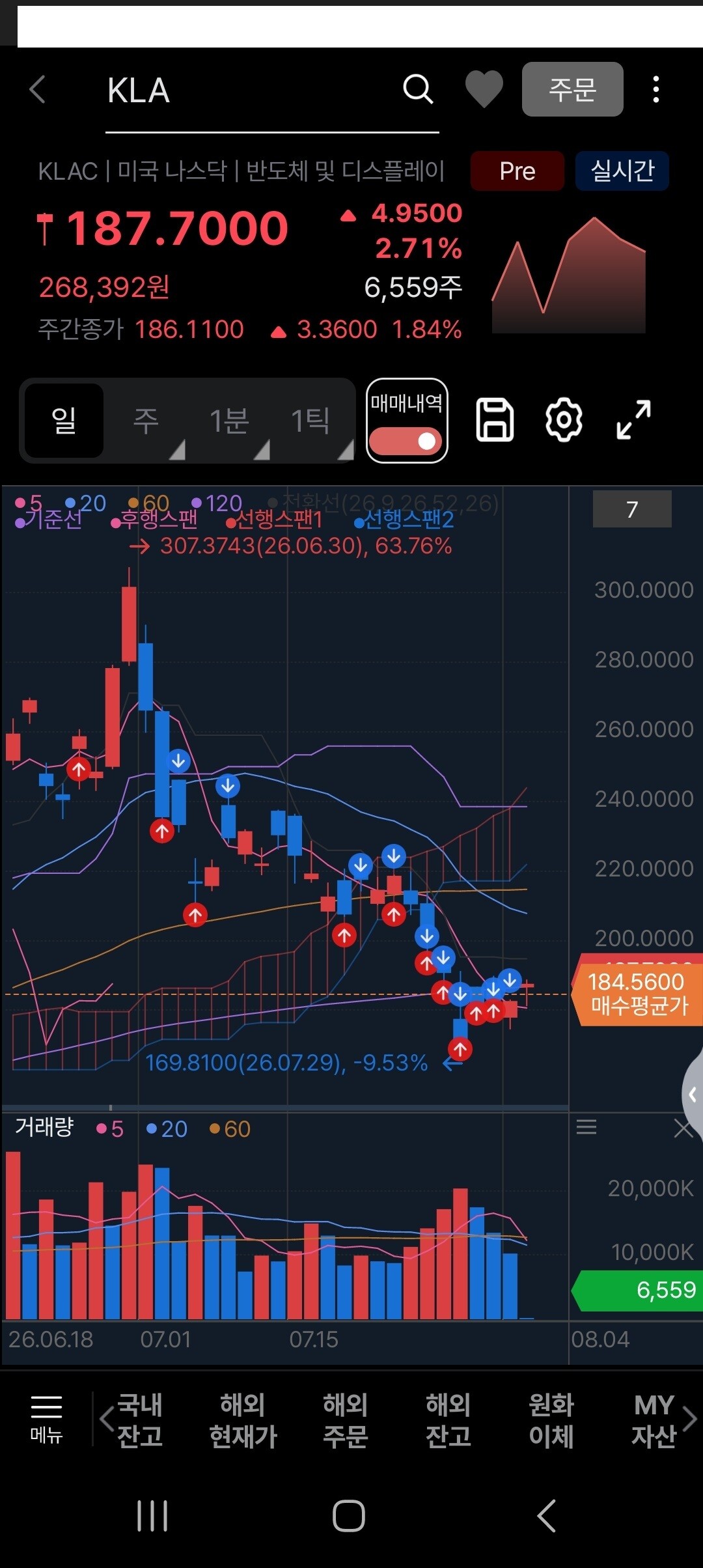The image size is (703, 1568).
Task: Tap the 실시간 realtime button
Action: click(x=622, y=171)
